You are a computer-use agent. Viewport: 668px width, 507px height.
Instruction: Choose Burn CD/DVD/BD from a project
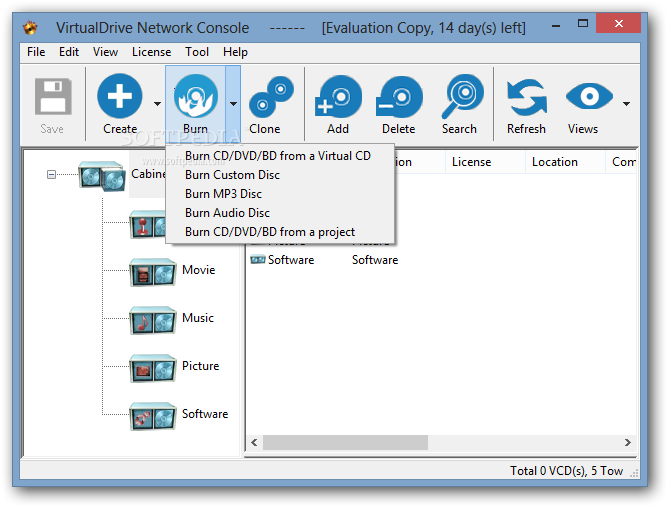click(x=280, y=232)
